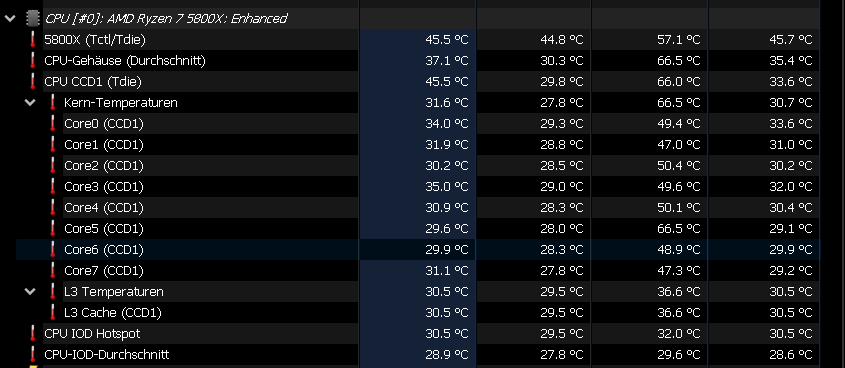Click the 31.1 °C current value of Core7
Viewport: 845px width, 368px height.
pyautogui.click(x=447, y=270)
